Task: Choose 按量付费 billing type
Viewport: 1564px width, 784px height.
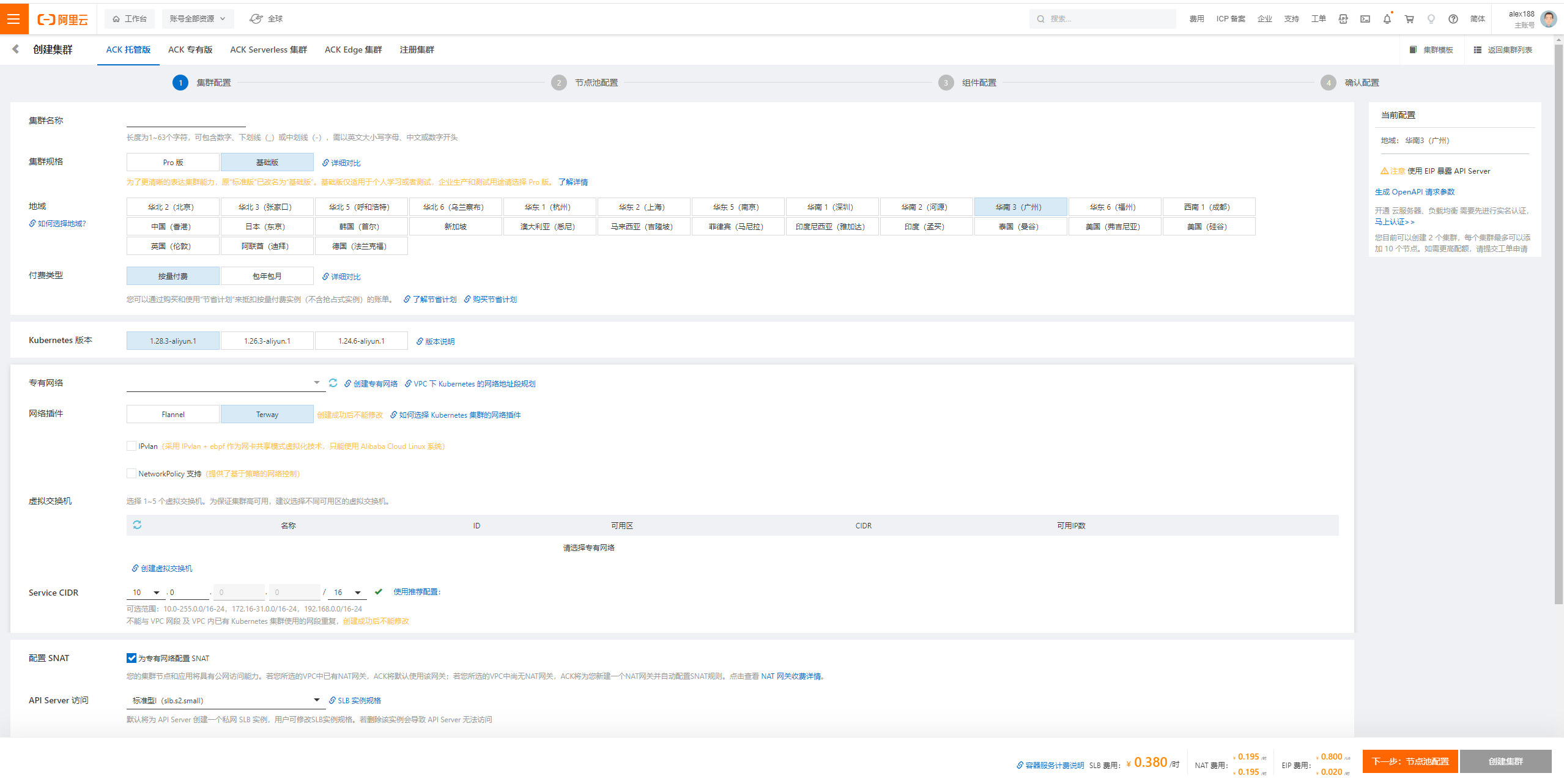Action: coord(173,276)
